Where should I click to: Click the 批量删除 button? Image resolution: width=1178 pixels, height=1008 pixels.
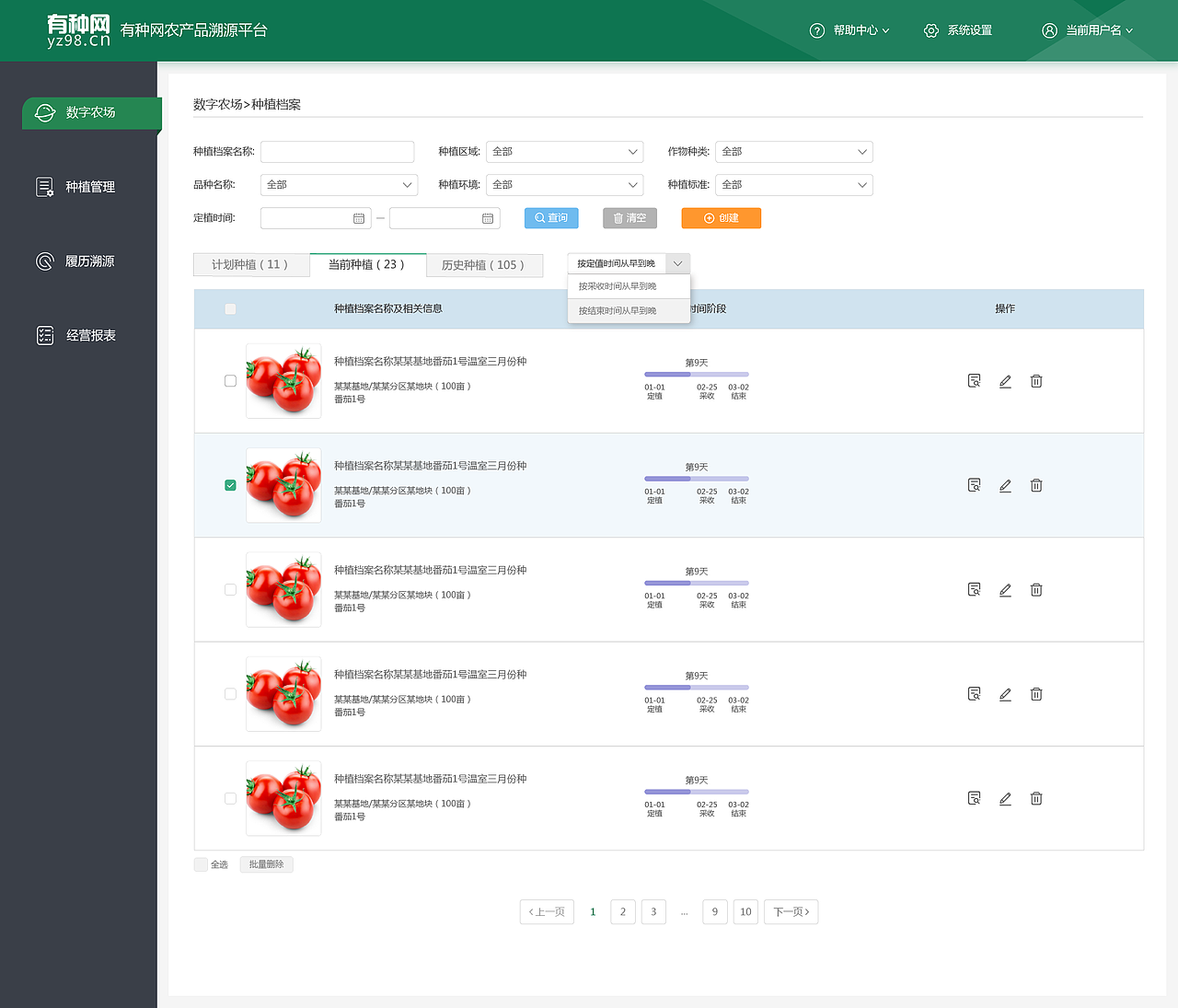pos(266,864)
